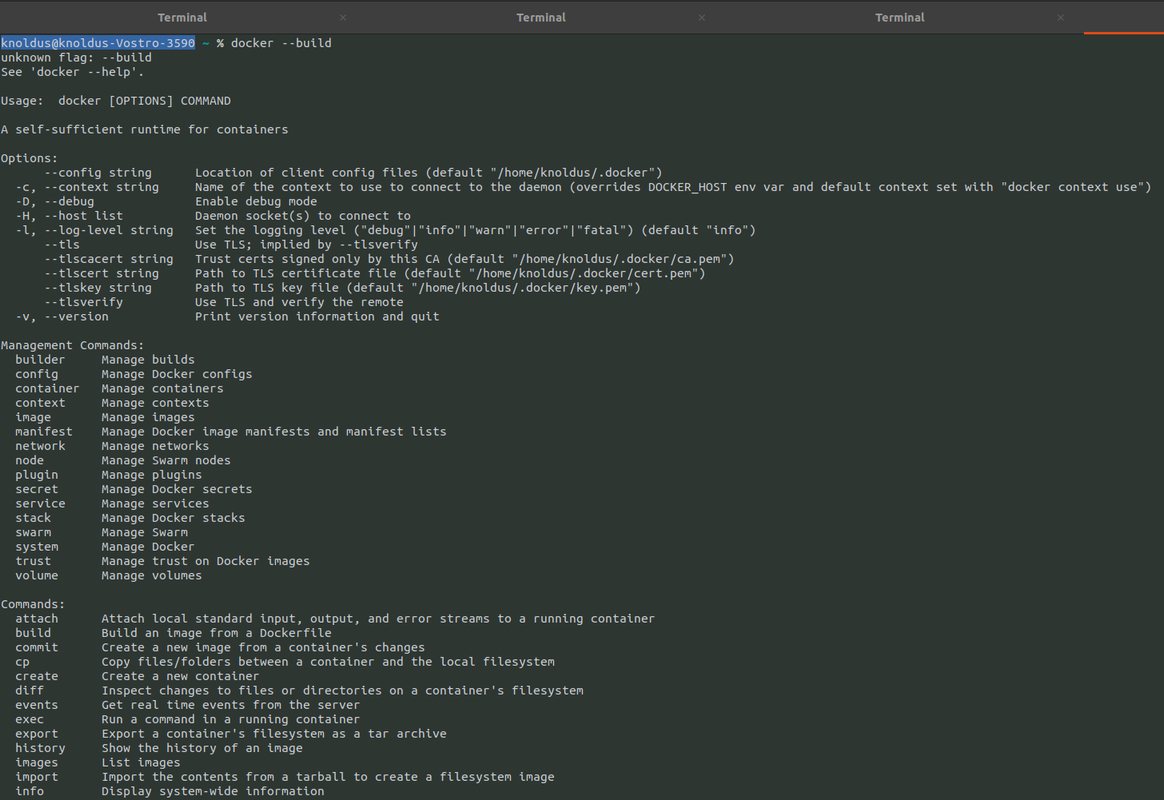This screenshot has height=800, width=1164.
Task: Click 'List images' description
Action: pyautogui.click(x=141, y=762)
